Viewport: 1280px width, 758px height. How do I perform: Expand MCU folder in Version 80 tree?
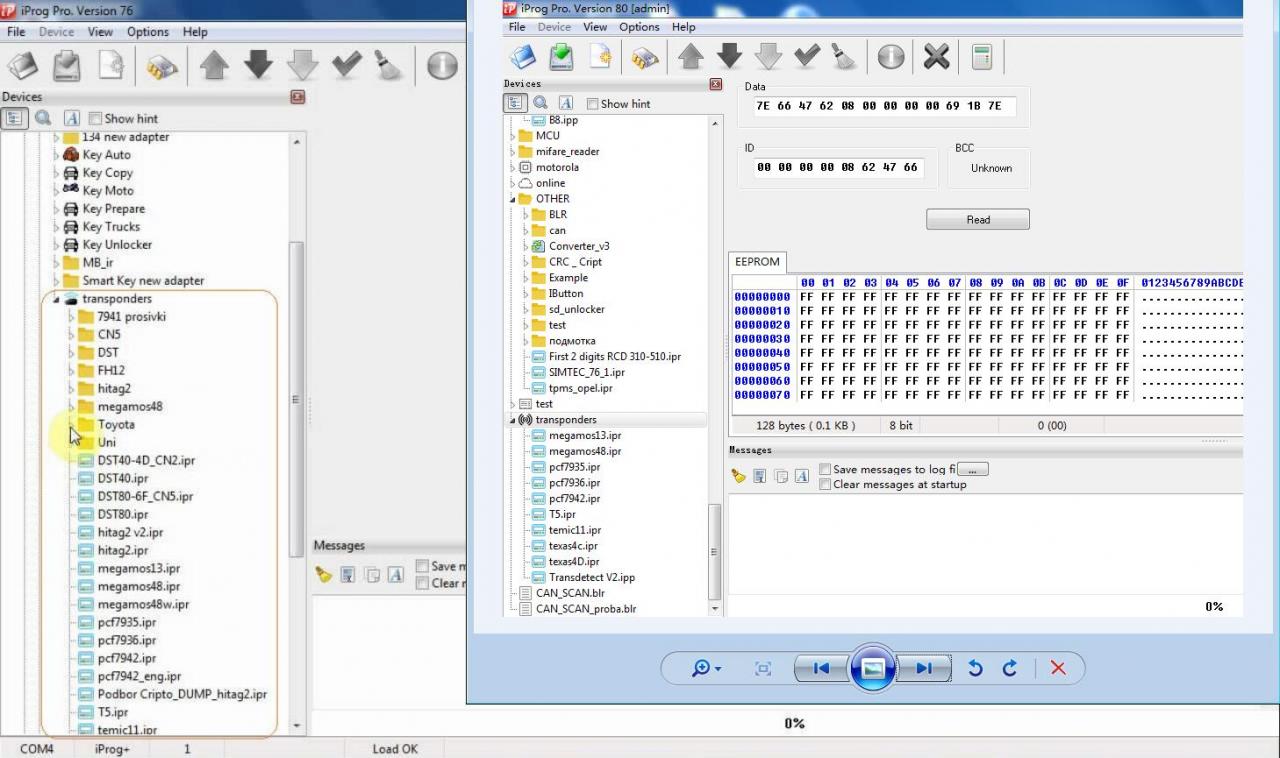[x=513, y=136]
